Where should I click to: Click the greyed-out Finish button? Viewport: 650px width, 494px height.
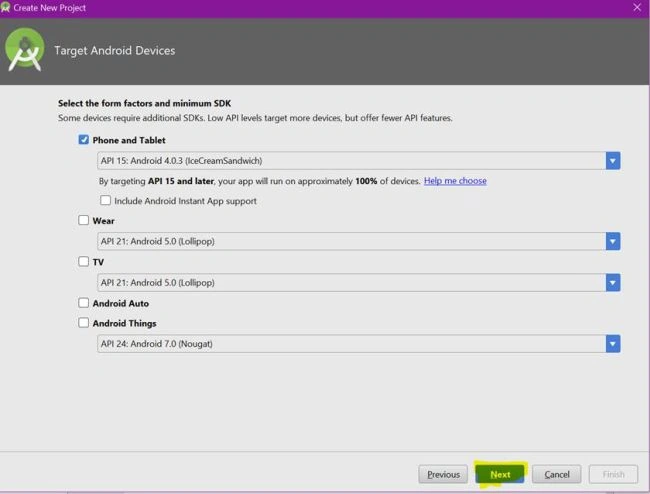(613, 474)
